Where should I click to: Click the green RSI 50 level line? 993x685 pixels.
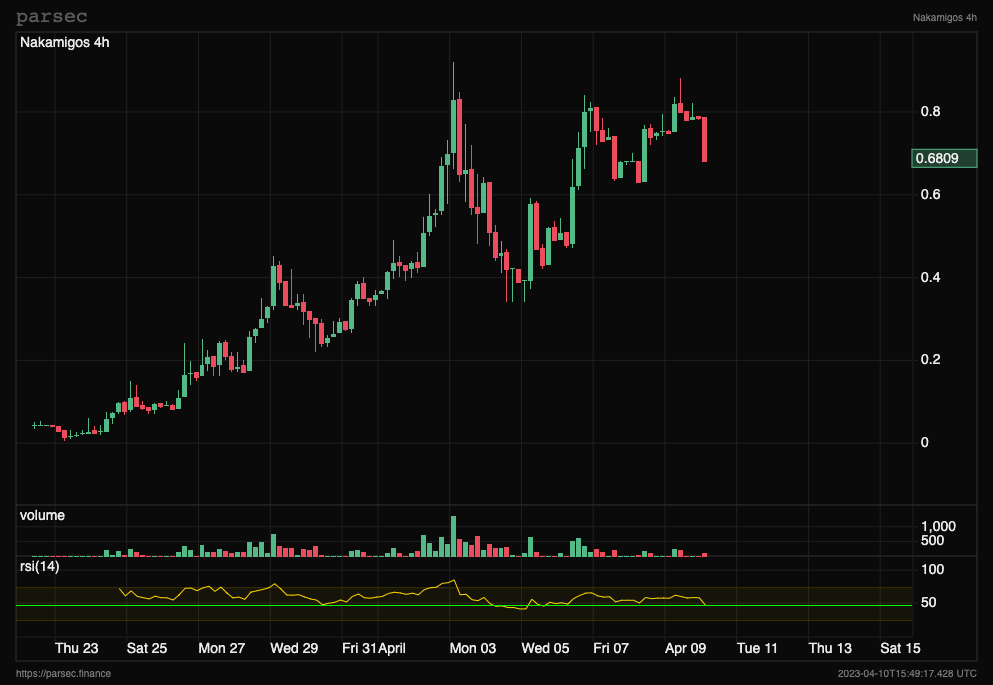click(x=464, y=606)
